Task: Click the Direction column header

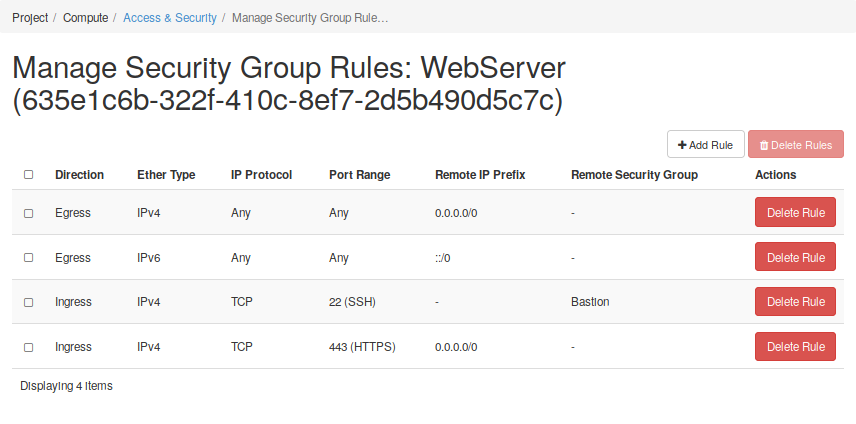Action: pos(79,175)
